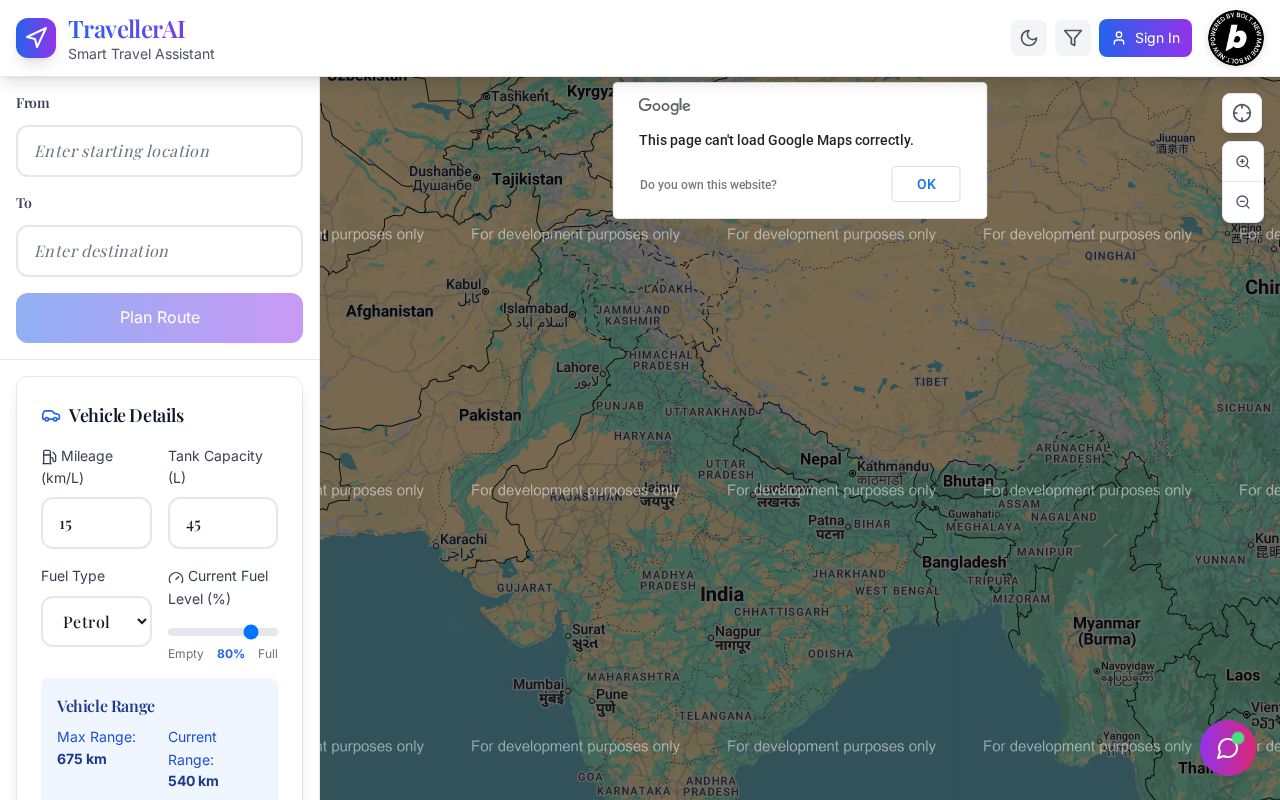Click the car icon beside Vehicle Details
Screen dimensions: 1280x800
point(51,416)
